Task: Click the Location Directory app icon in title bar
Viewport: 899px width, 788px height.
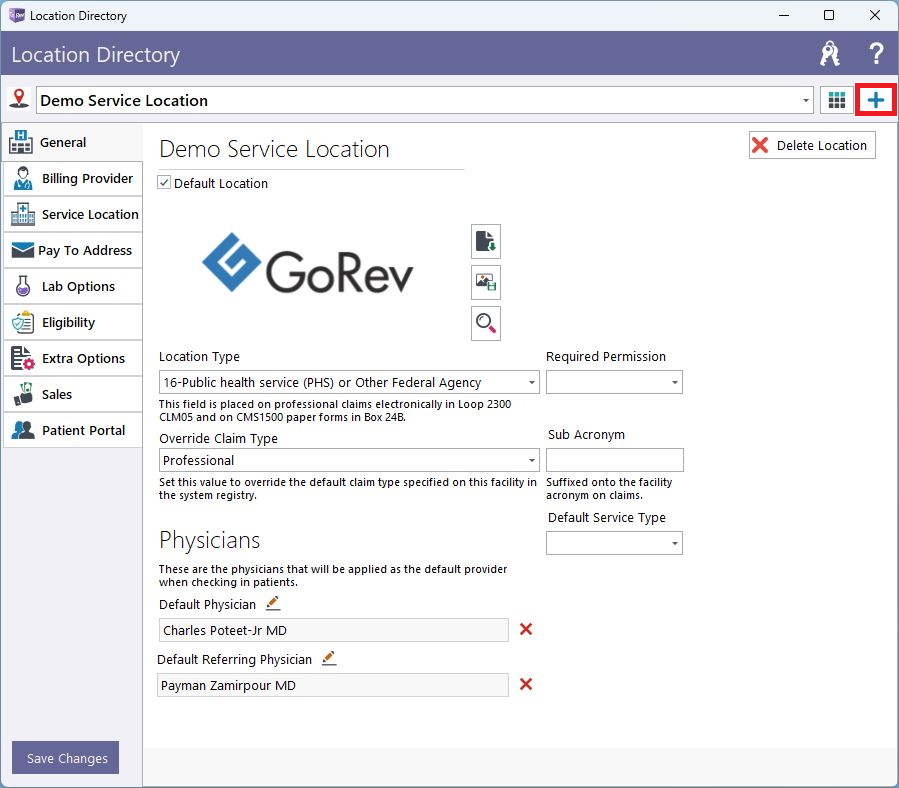Action: (x=17, y=15)
